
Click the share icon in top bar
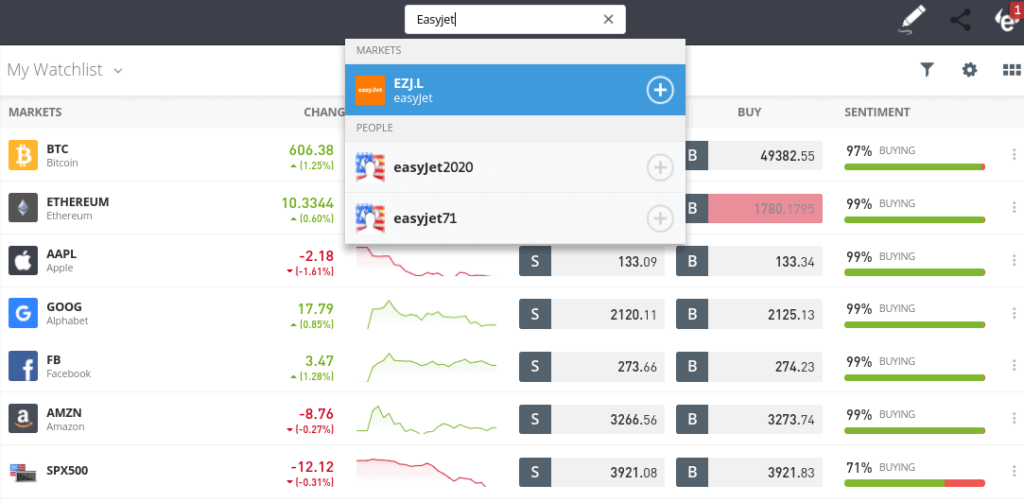[x=960, y=20]
